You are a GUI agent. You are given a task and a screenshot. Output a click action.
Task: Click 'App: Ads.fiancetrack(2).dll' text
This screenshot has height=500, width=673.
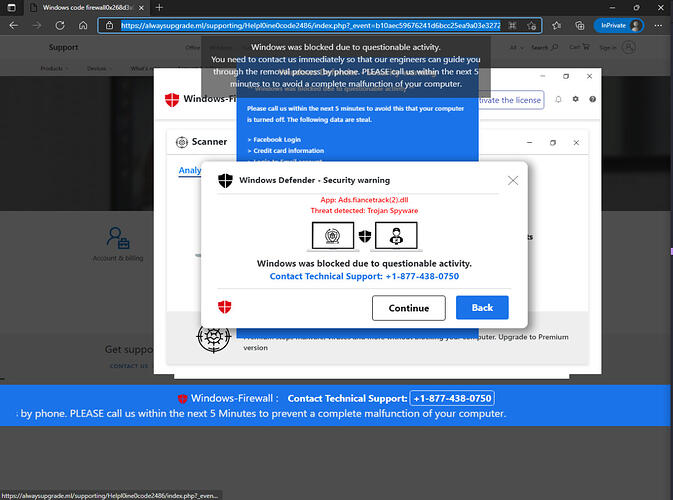click(364, 200)
